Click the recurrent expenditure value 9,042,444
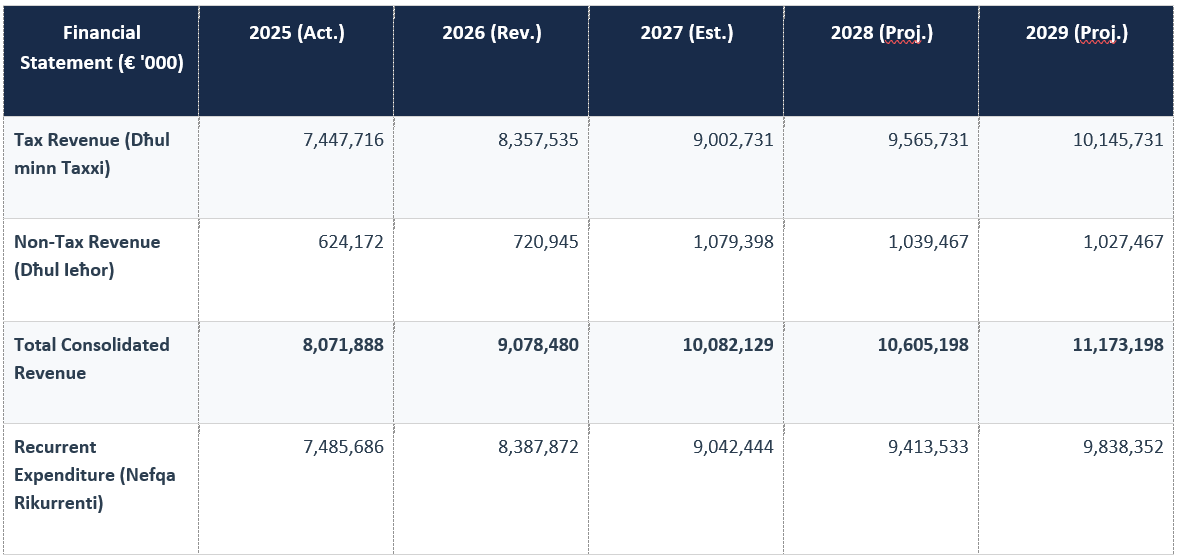This screenshot has height=557, width=1180. [733, 446]
